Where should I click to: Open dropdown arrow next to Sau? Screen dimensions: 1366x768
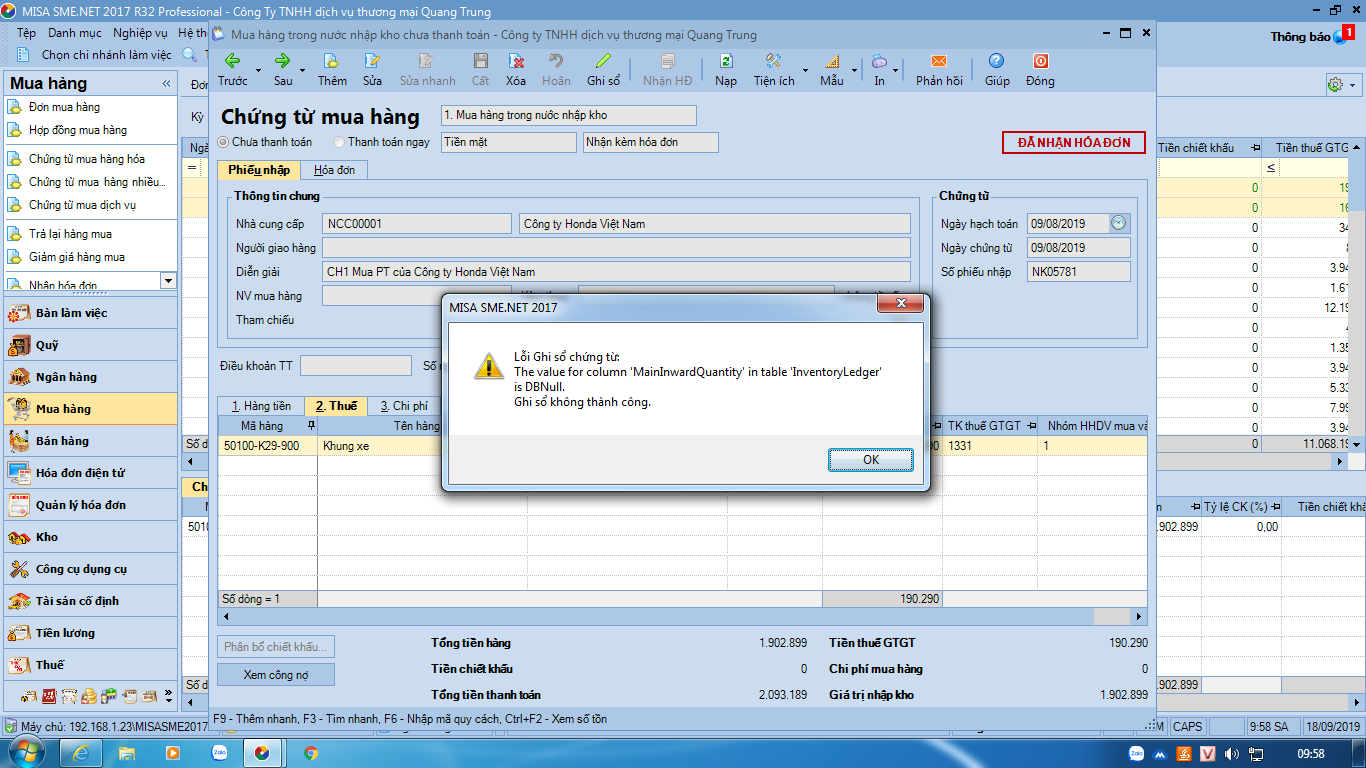304,71
